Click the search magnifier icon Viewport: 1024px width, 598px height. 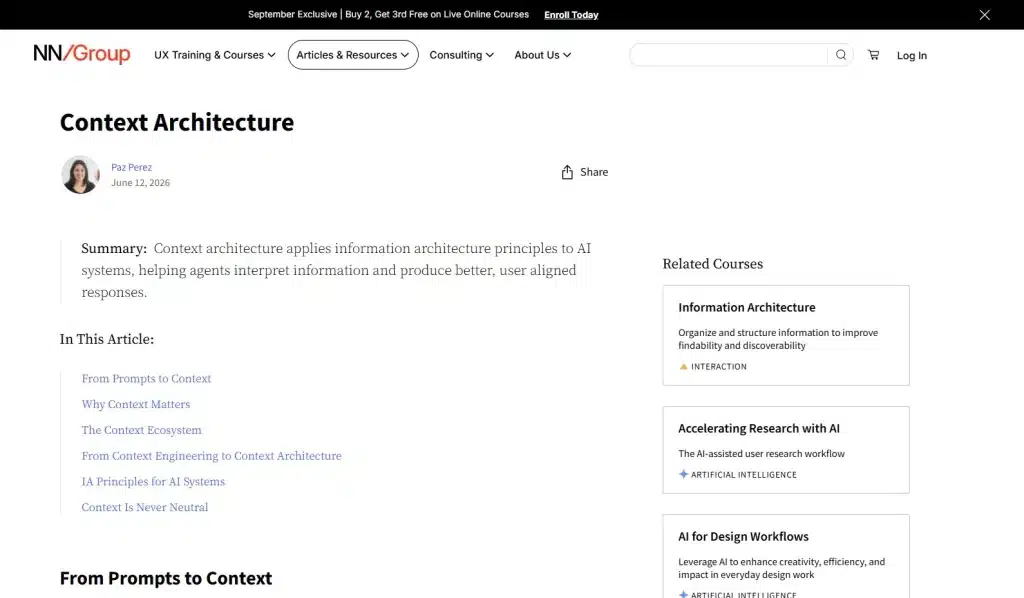coord(840,55)
